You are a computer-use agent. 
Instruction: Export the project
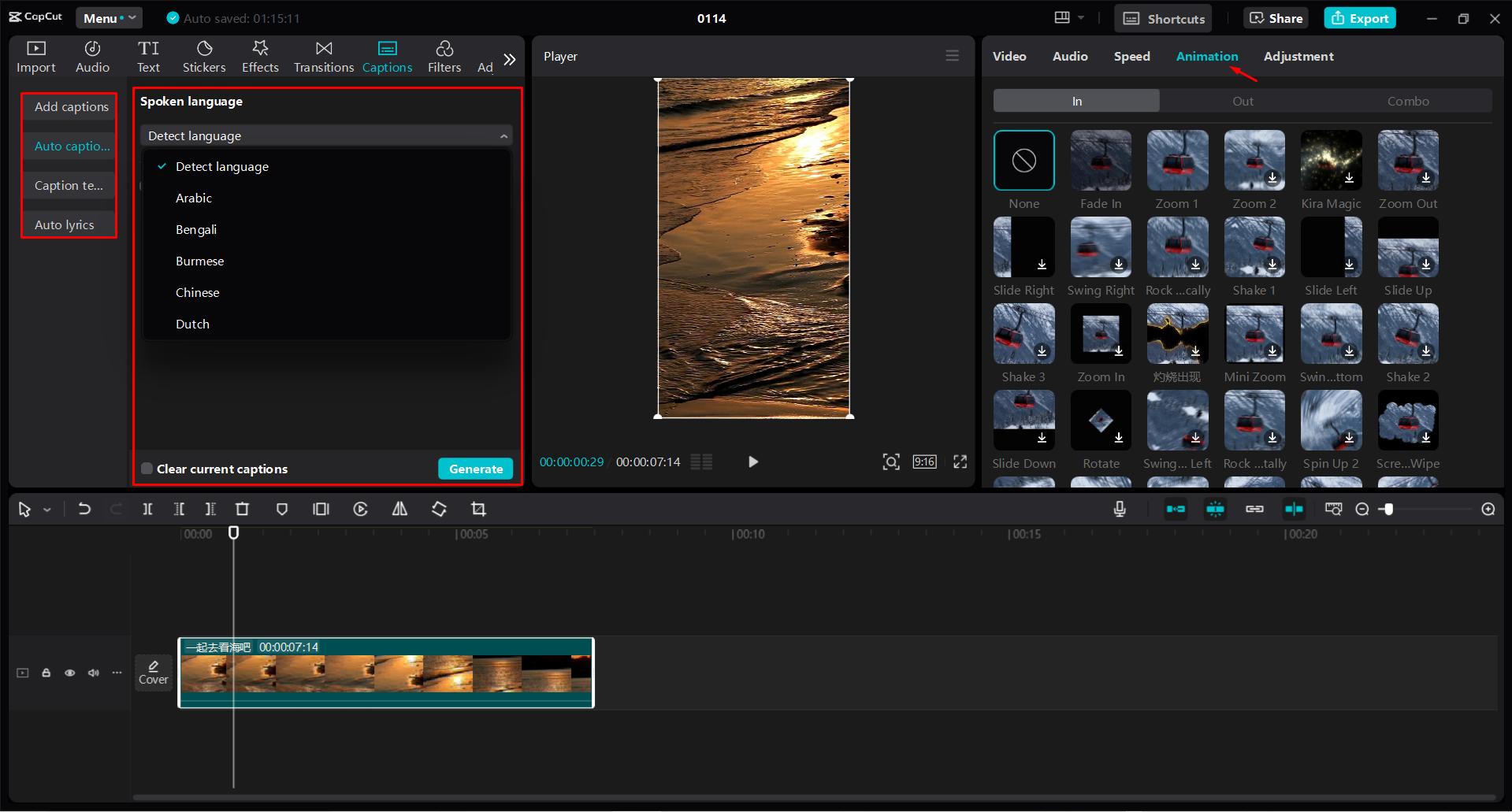pyautogui.click(x=1359, y=17)
